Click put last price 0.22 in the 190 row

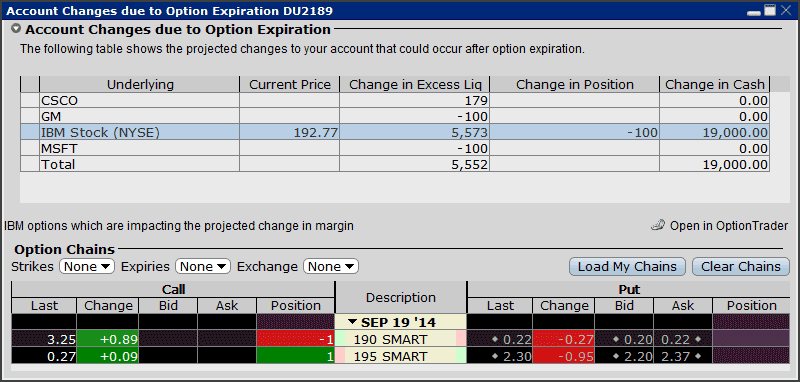point(499,339)
